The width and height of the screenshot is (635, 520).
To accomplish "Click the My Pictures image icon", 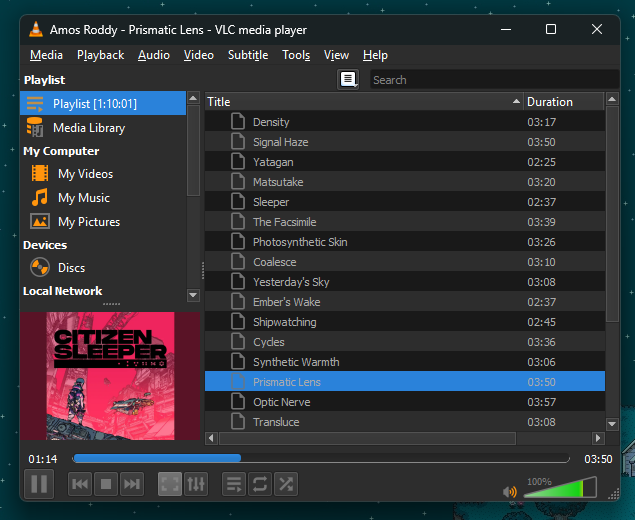I will tap(40, 222).
